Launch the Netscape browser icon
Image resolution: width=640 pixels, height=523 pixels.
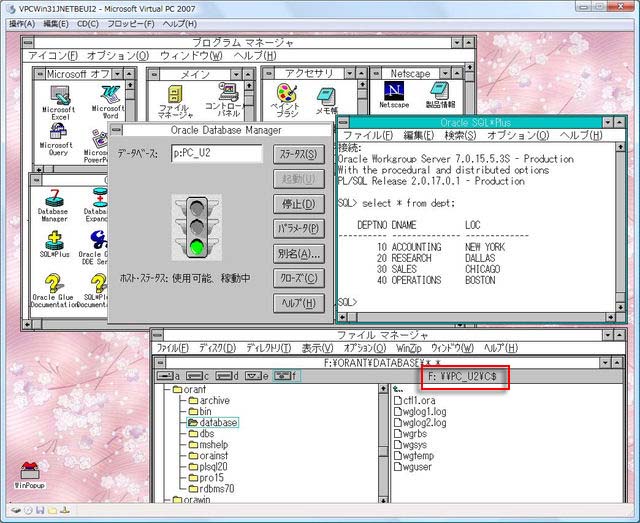click(394, 95)
